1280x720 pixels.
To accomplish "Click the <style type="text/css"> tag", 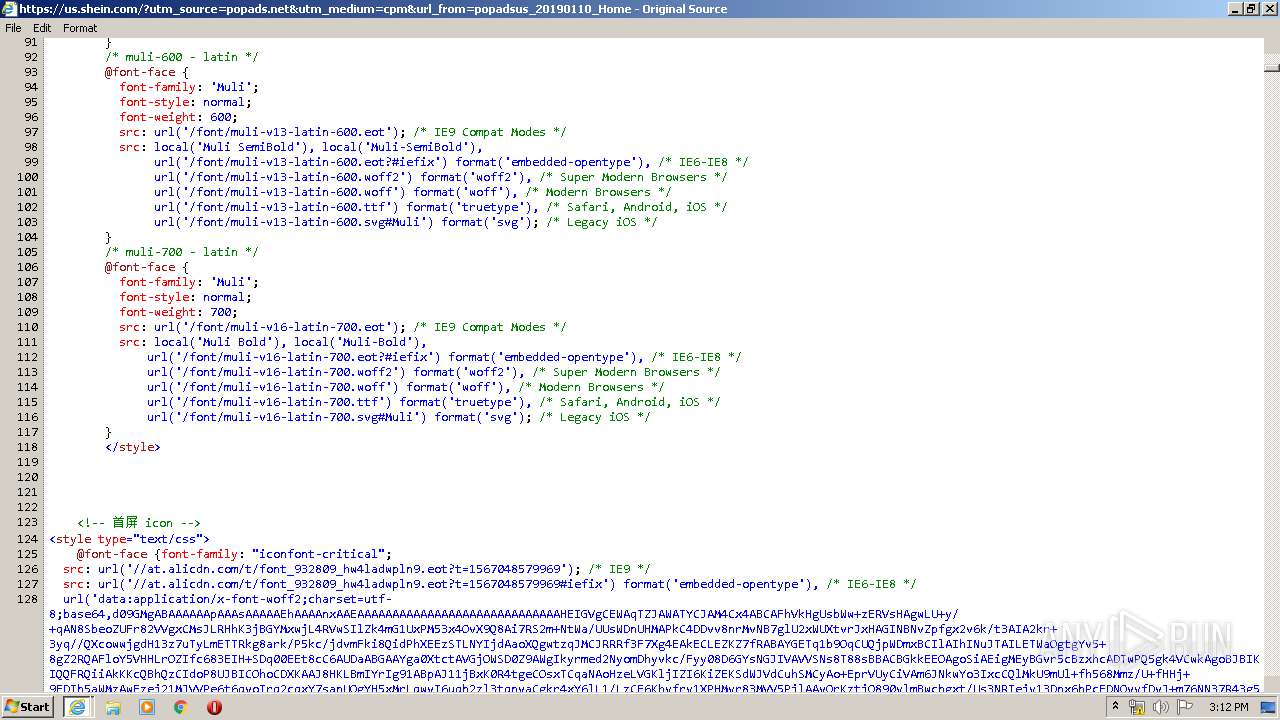I will [129, 539].
